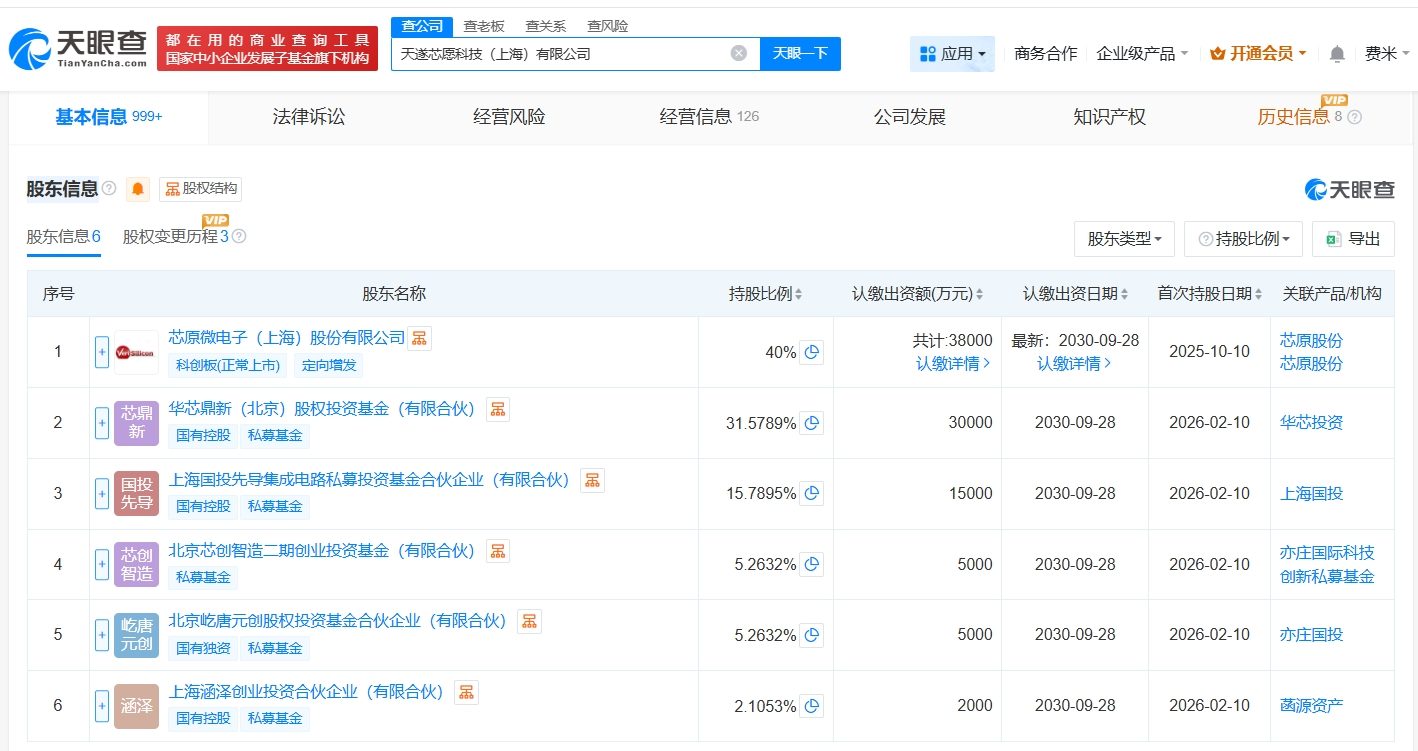Click pie chart icon for 31.5789% row
Viewport: 1418px width, 751px height.
point(812,423)
